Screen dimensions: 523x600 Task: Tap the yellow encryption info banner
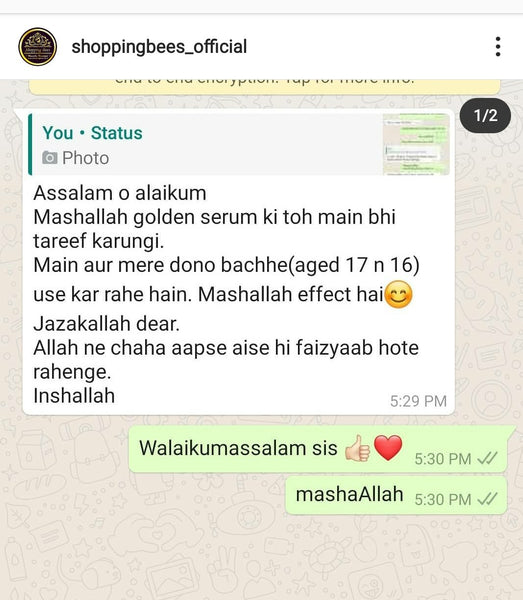264,86
